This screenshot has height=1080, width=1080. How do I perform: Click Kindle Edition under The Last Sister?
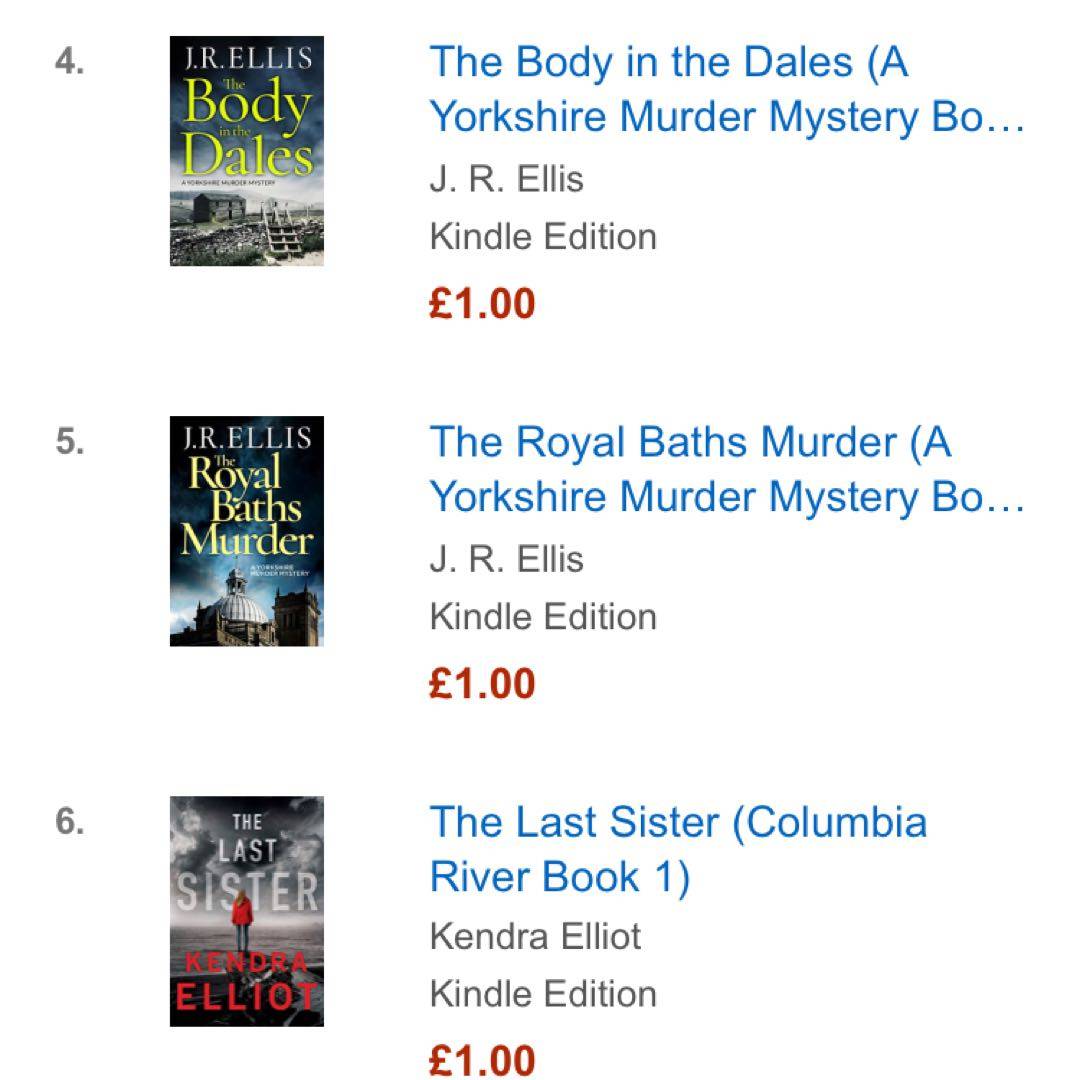tap(543, 994)
